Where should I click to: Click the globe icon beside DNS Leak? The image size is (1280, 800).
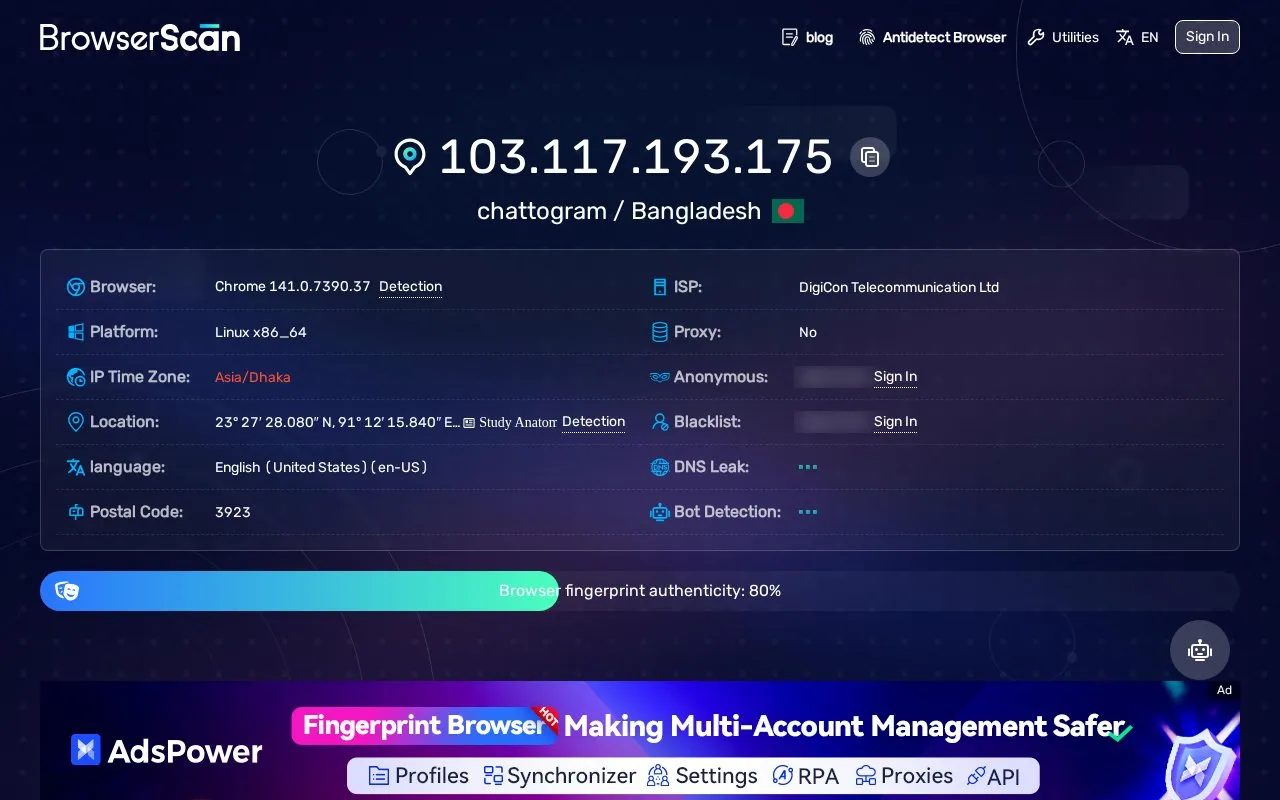tap(660, 467)
